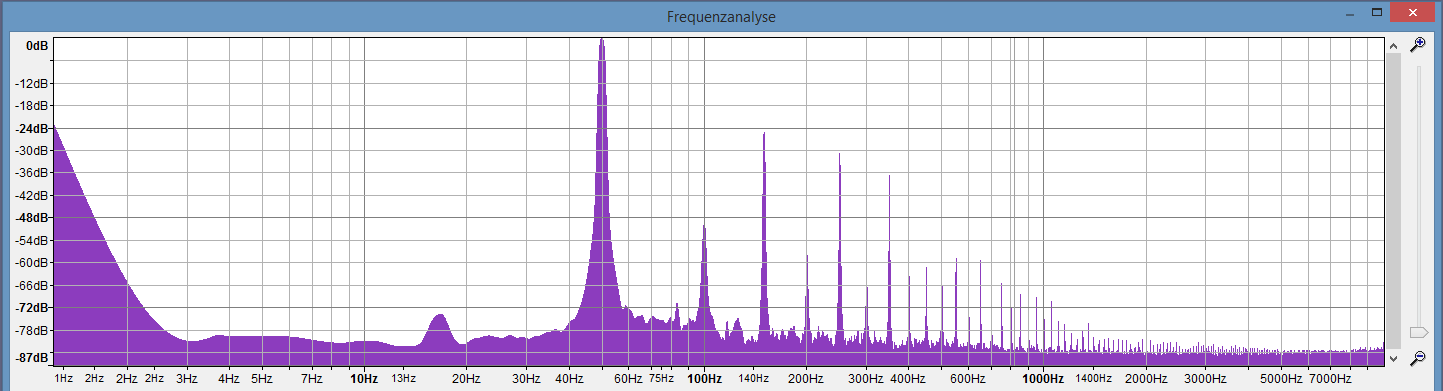The image size is (1443, 391).
Task: Click the 200Hz frequency label
Action: pyautogui.click(x=806, y=379)
